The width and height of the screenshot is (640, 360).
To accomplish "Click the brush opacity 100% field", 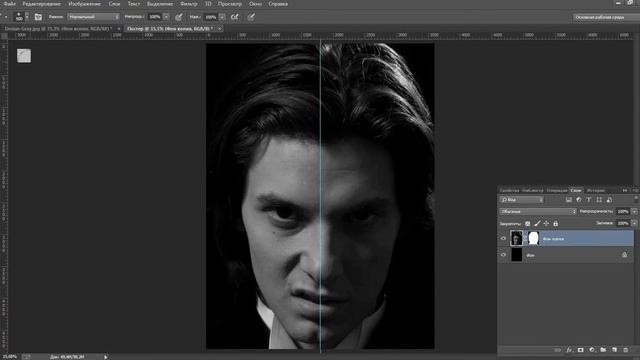I will coord(155,17).
